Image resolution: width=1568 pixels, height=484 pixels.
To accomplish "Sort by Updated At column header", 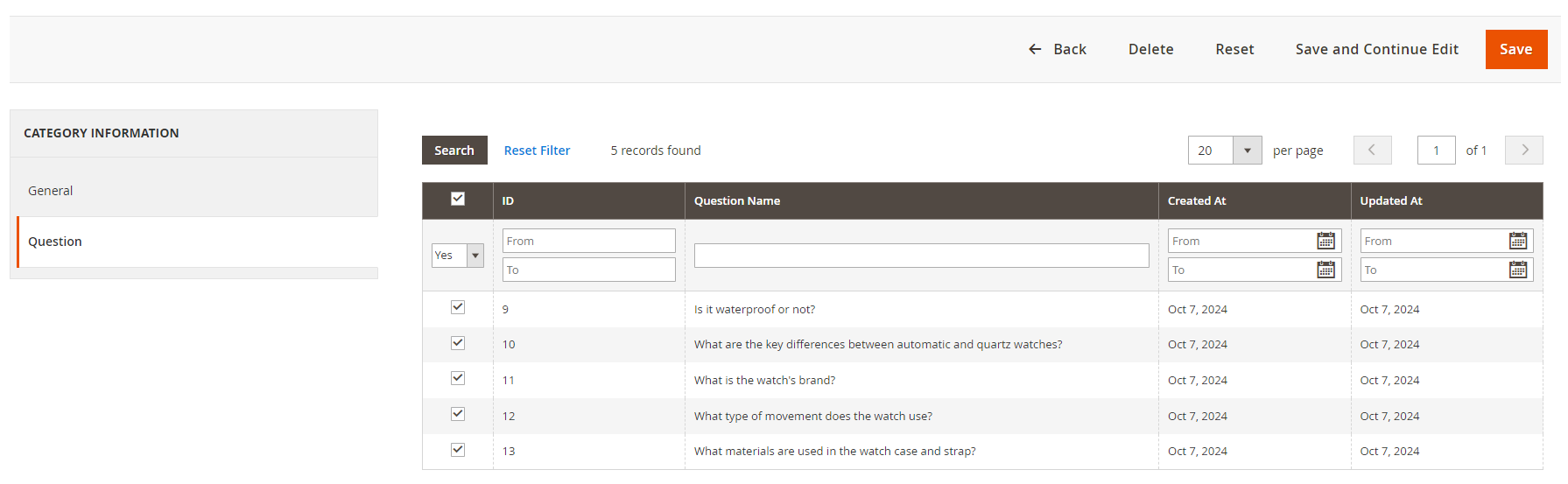I will (x=1447, y=200).
